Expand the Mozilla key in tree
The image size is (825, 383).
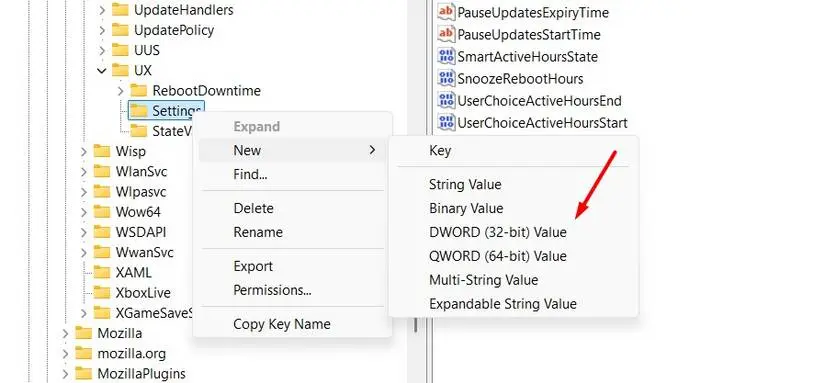click(x=65, y=333)
